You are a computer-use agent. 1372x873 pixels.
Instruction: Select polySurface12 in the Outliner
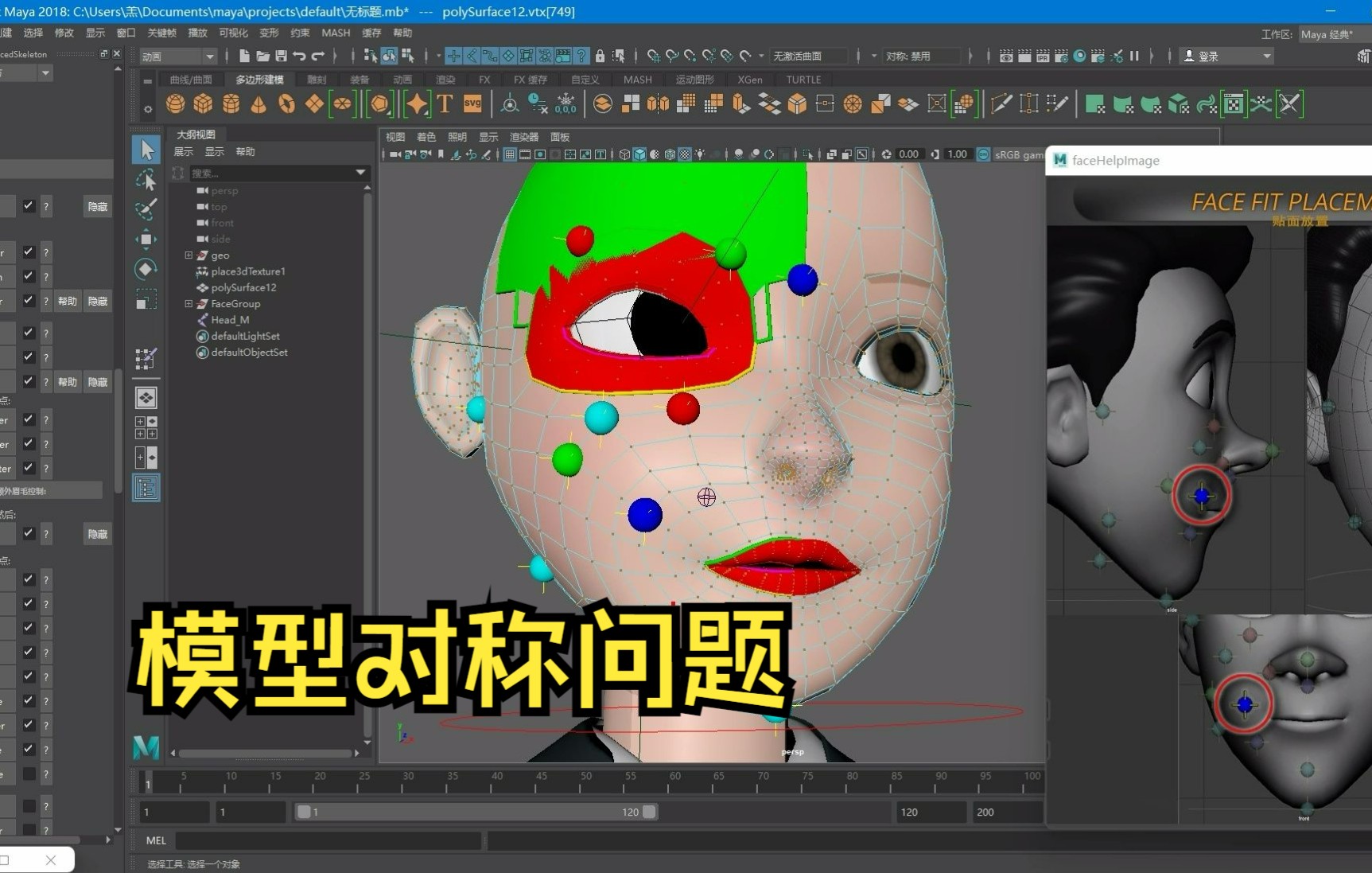click(243, 287)
